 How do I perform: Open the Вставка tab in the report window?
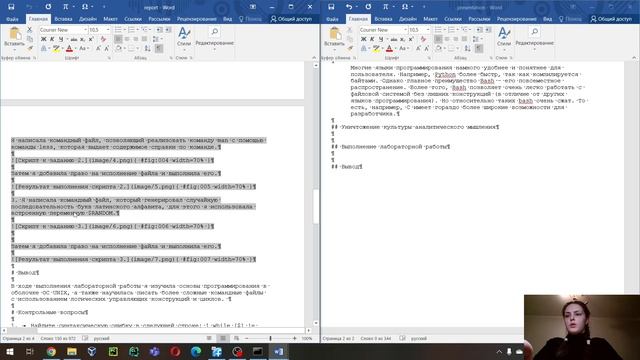(x=63, y=19)
